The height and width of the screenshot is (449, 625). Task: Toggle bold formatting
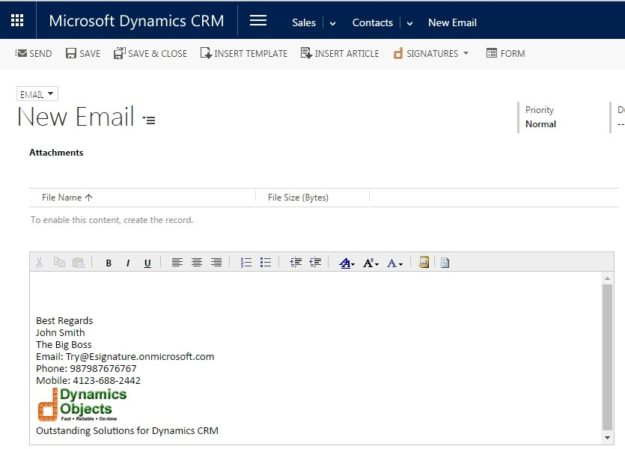pos(108,263)
